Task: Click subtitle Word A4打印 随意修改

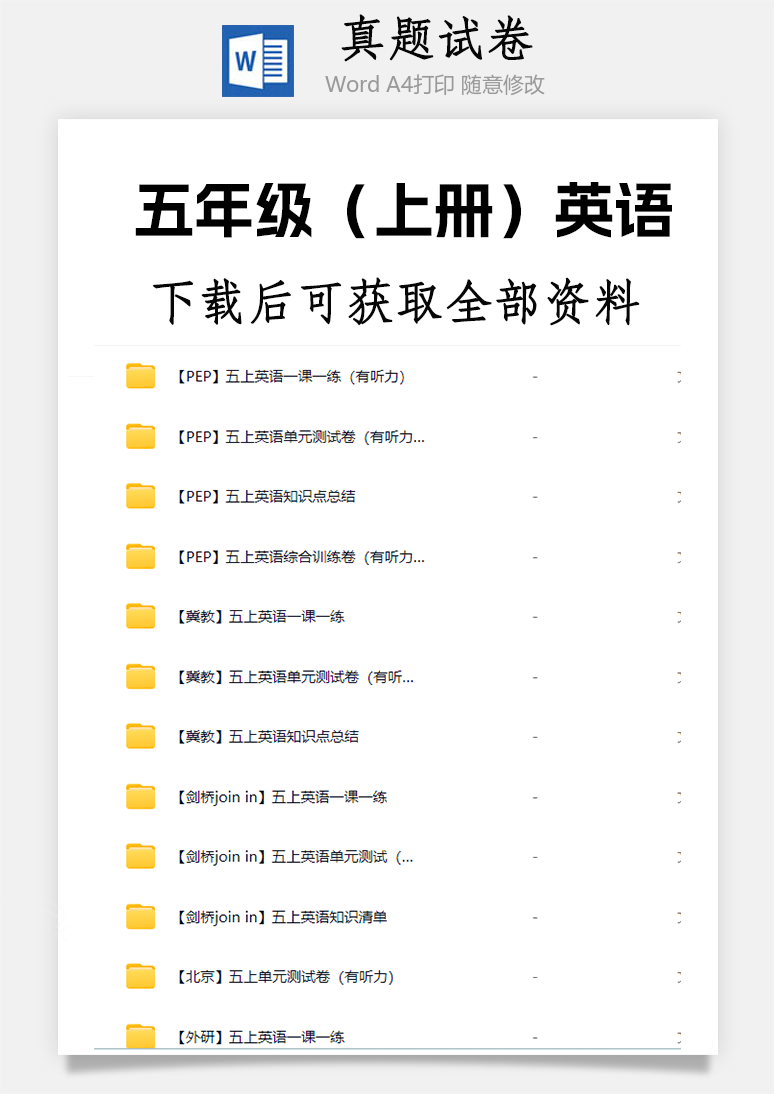Action: coord(435,84)
